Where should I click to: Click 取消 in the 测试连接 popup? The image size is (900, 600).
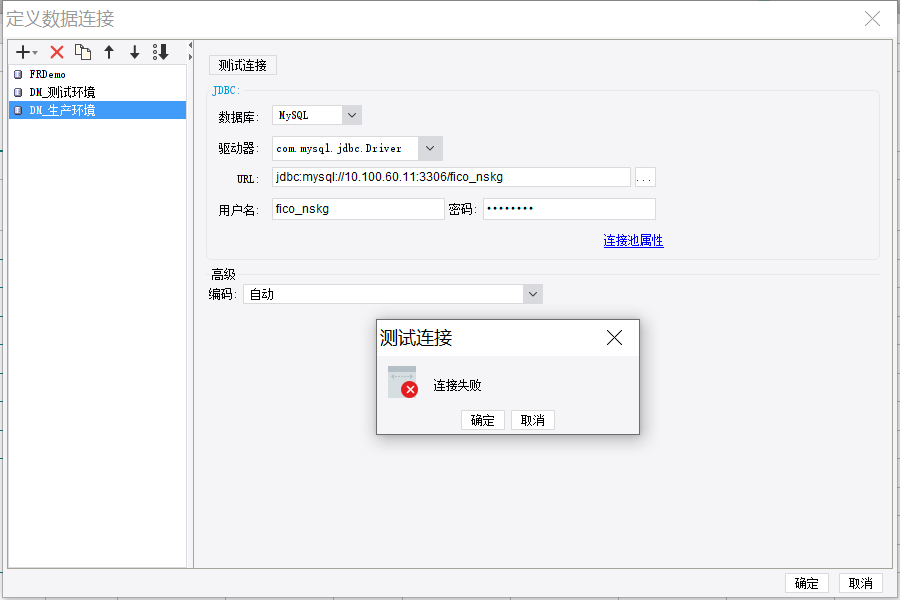532,420
